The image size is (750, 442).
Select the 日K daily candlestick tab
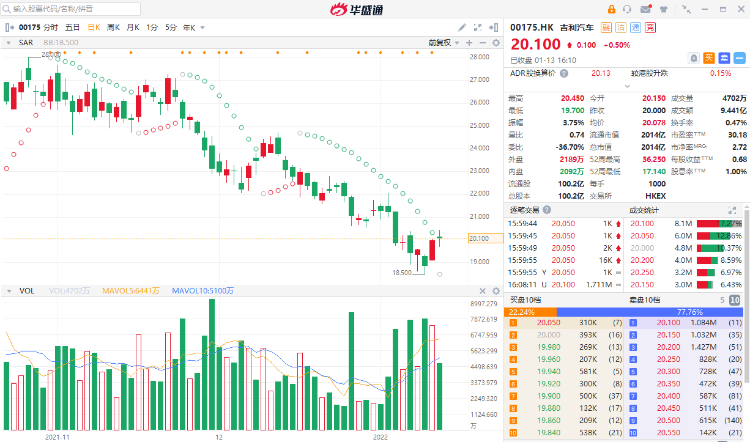click(94, 28)
